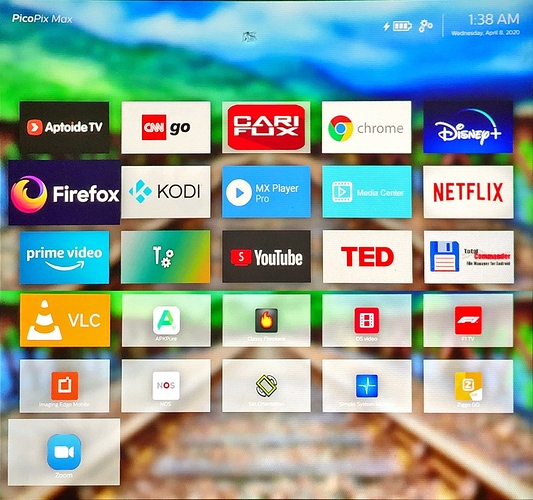Open the tools and gears settings tile

(x=166, y=257)
